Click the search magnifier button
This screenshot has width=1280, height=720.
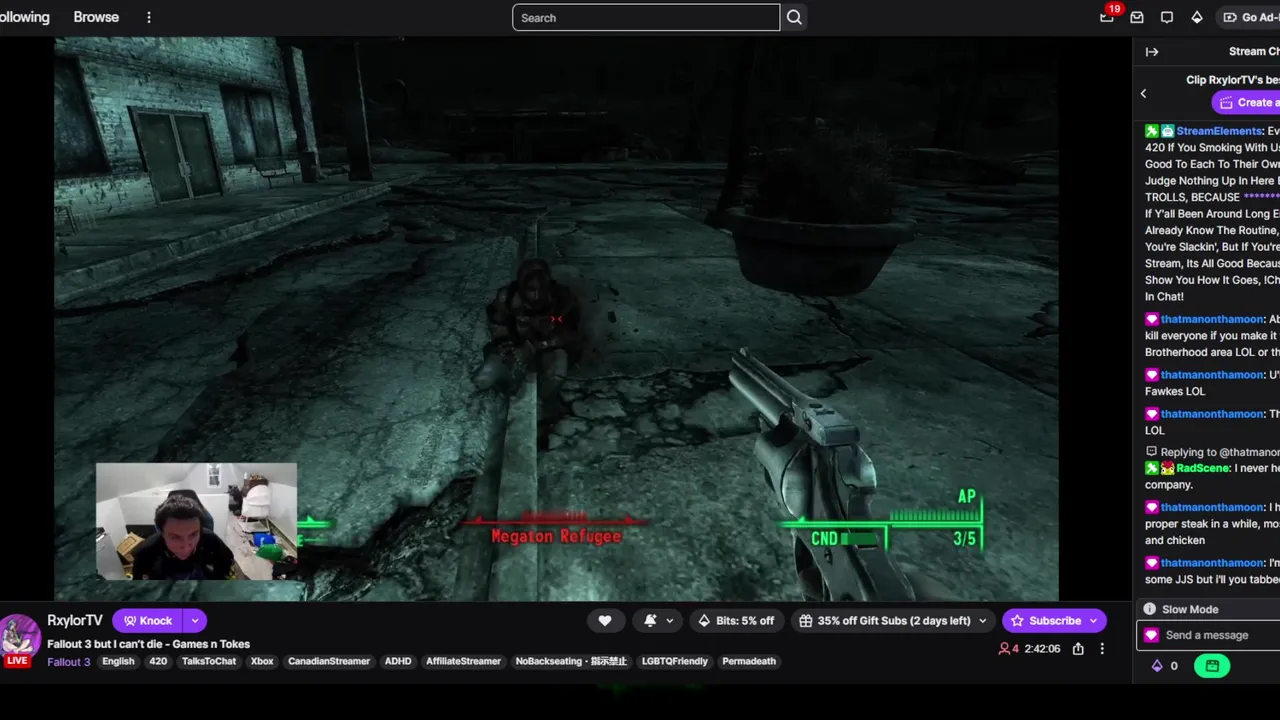(x=794, y=17)
